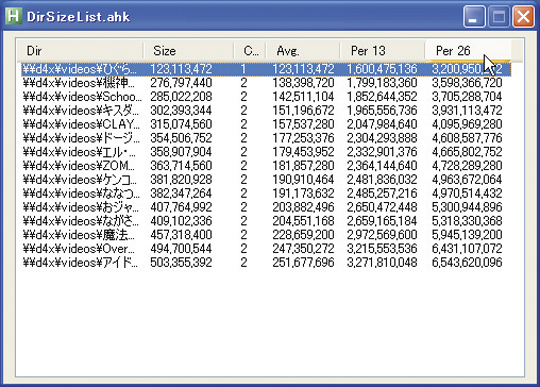
Task: Click average value 142,511,104
Action: tap(303, 97)
